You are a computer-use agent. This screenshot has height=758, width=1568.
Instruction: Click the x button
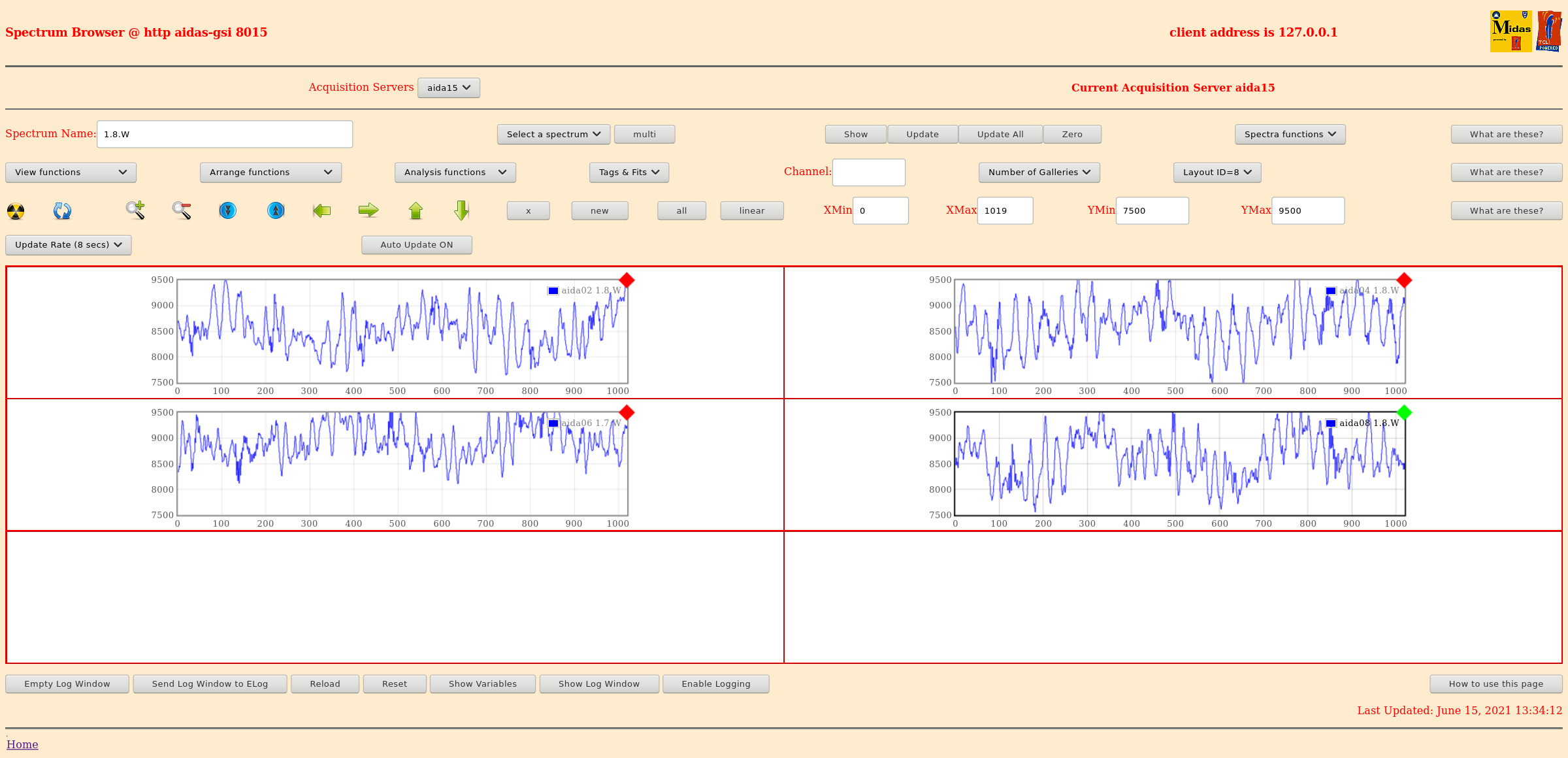pos(529,210)
